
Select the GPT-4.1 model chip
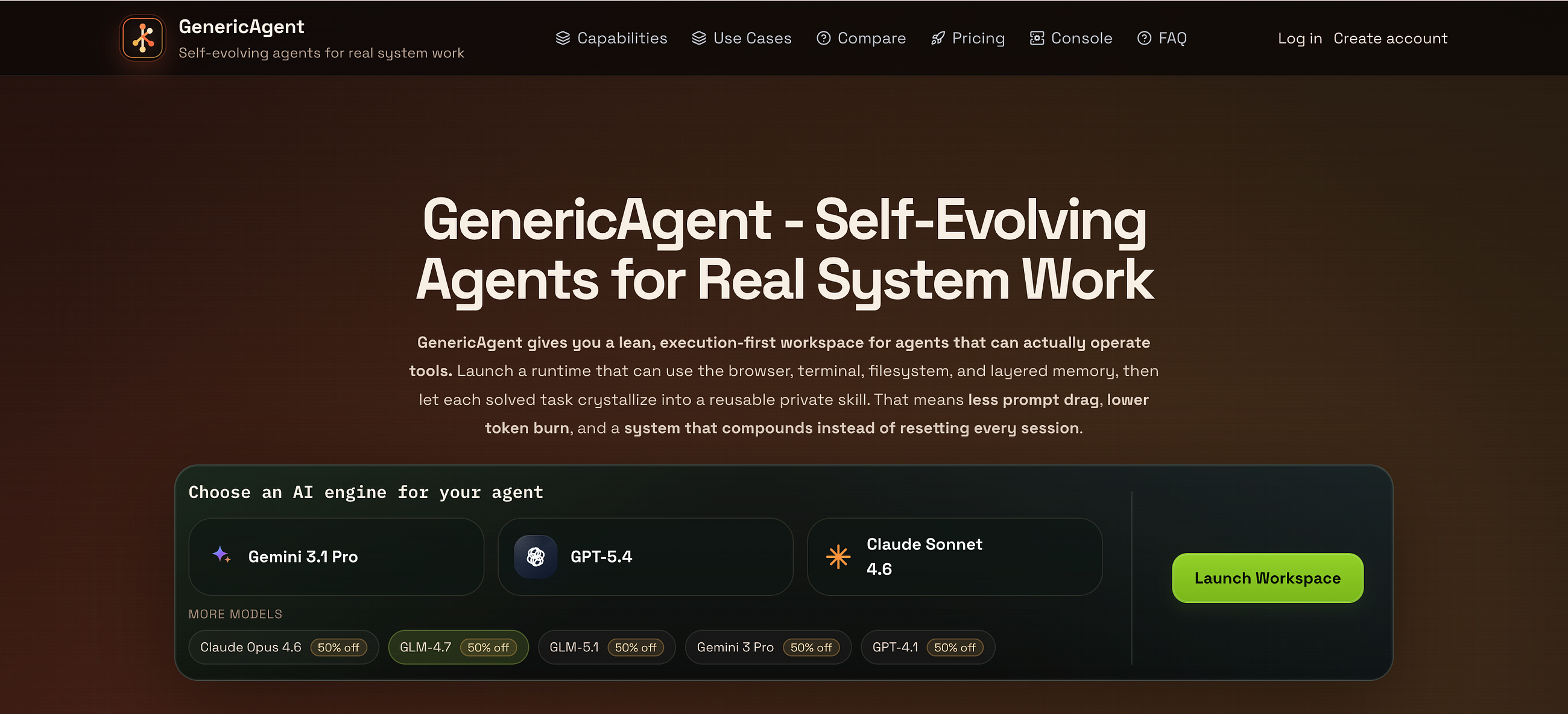coord(928,647)
